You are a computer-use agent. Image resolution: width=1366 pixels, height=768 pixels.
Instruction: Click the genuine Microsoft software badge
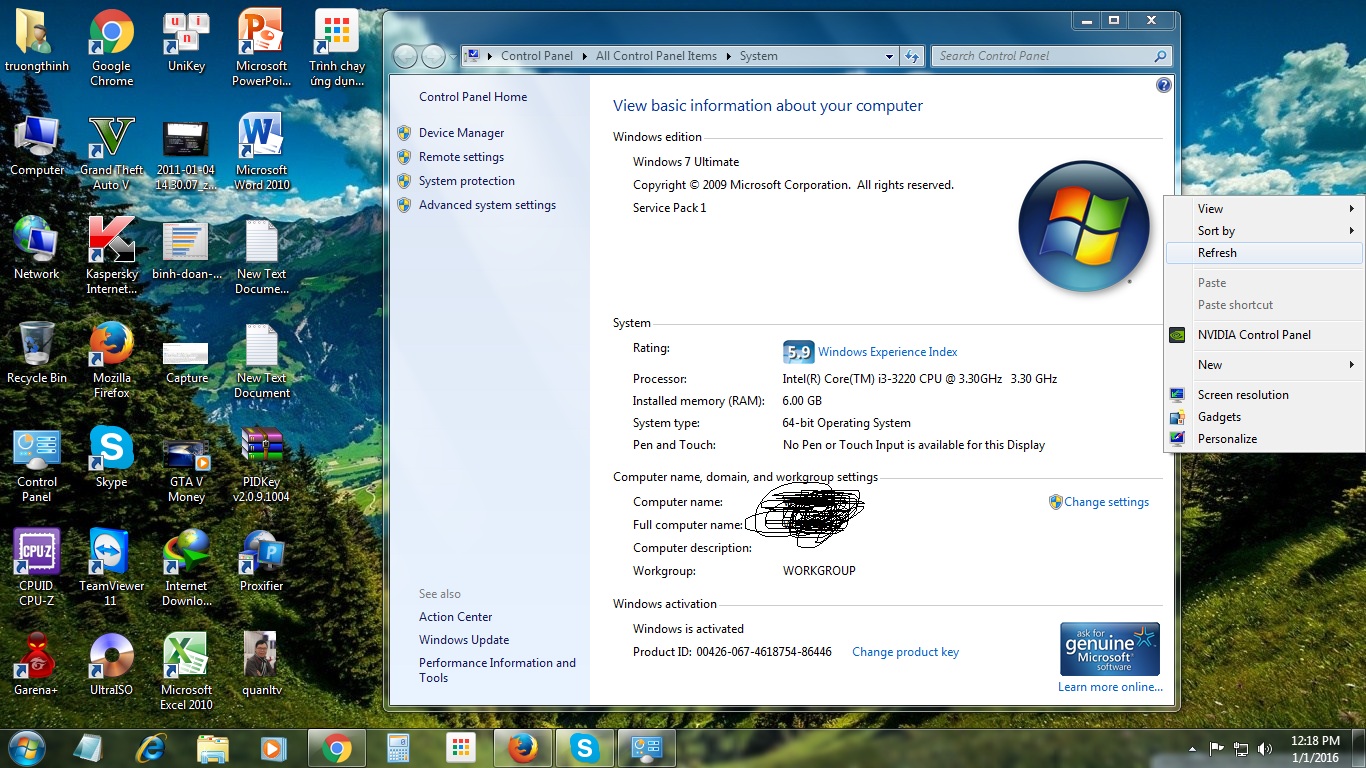(x=1110, y=649)
